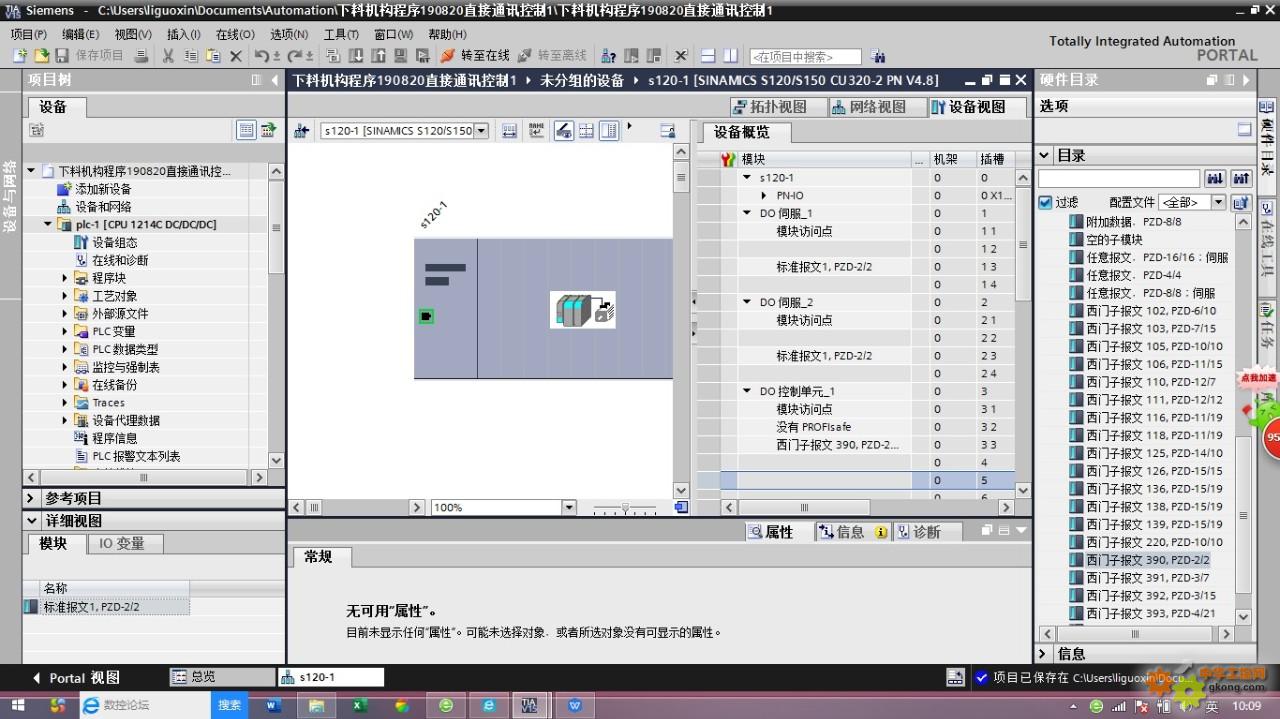The height and width of the screenshot is (719, 1280).
Task: Click the search binoculars icon in toolbar
Action: [878, 56]
